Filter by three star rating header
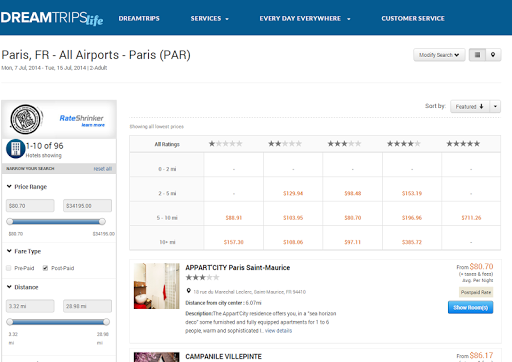The height and width of the screenshot is (362, 512). pos(344,144)
